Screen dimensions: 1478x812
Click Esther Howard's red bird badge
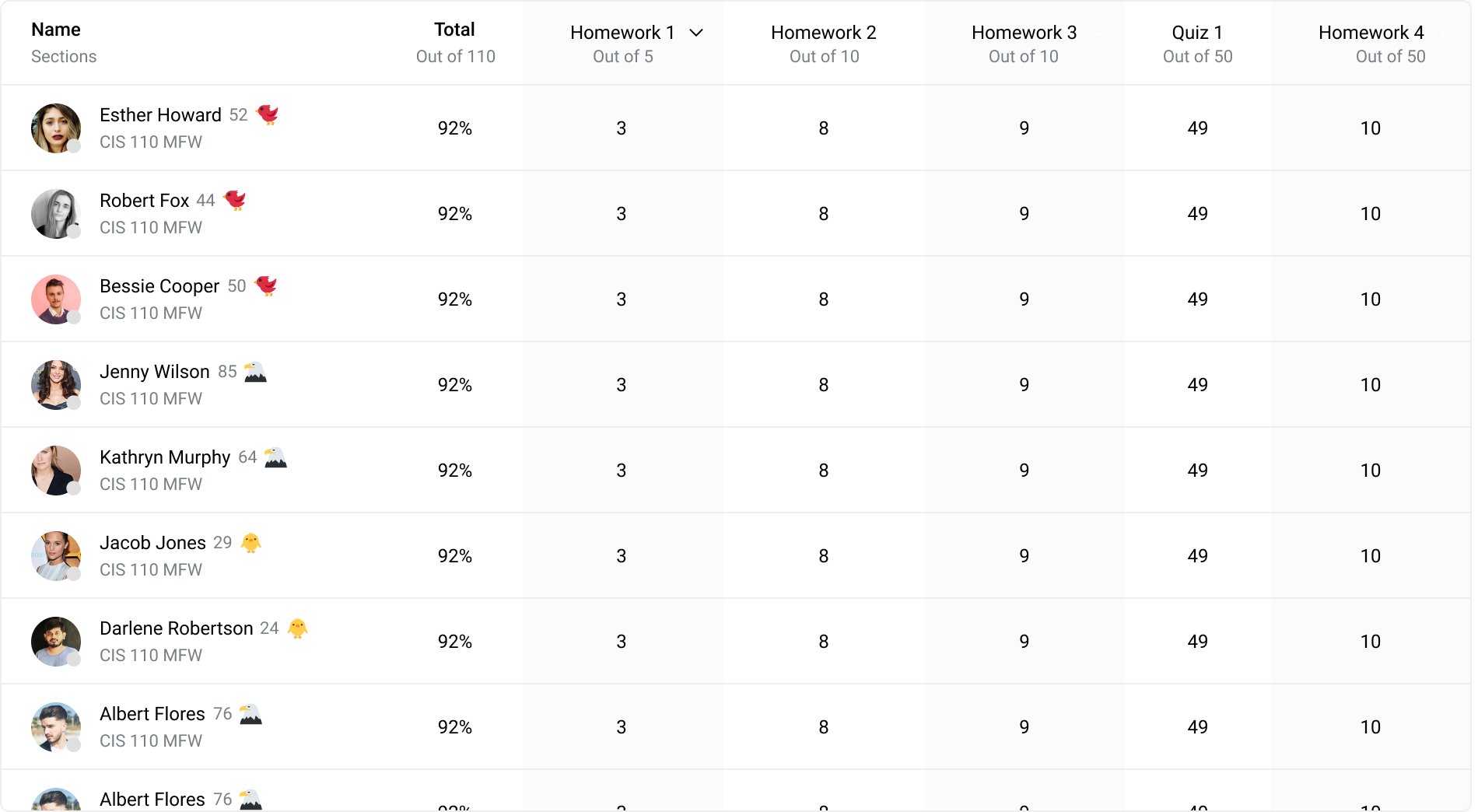(x=268, y=114)
